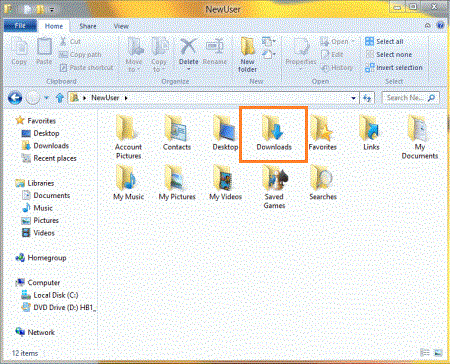Select Libraries in navigation pane
Screen dimensions: 450x364
[x=34, y=183]
